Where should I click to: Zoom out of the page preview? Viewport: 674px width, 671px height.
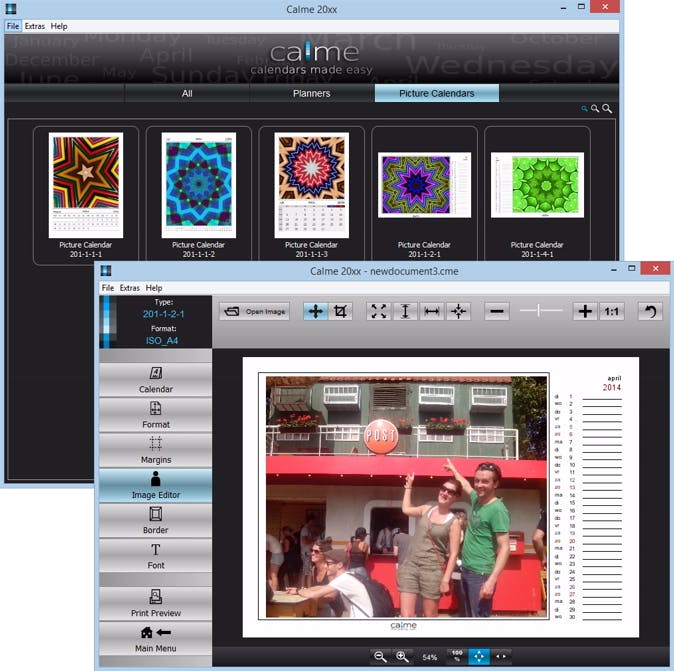pos(380,656)
